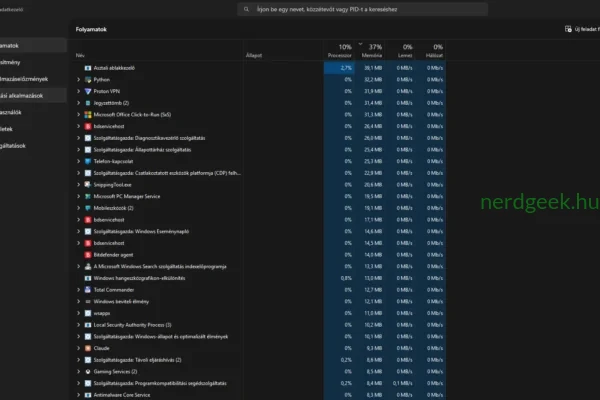Click the Microsoft PC Manager Service icon
The height and width of the screenshot is (400, 600).
point(88,196)
